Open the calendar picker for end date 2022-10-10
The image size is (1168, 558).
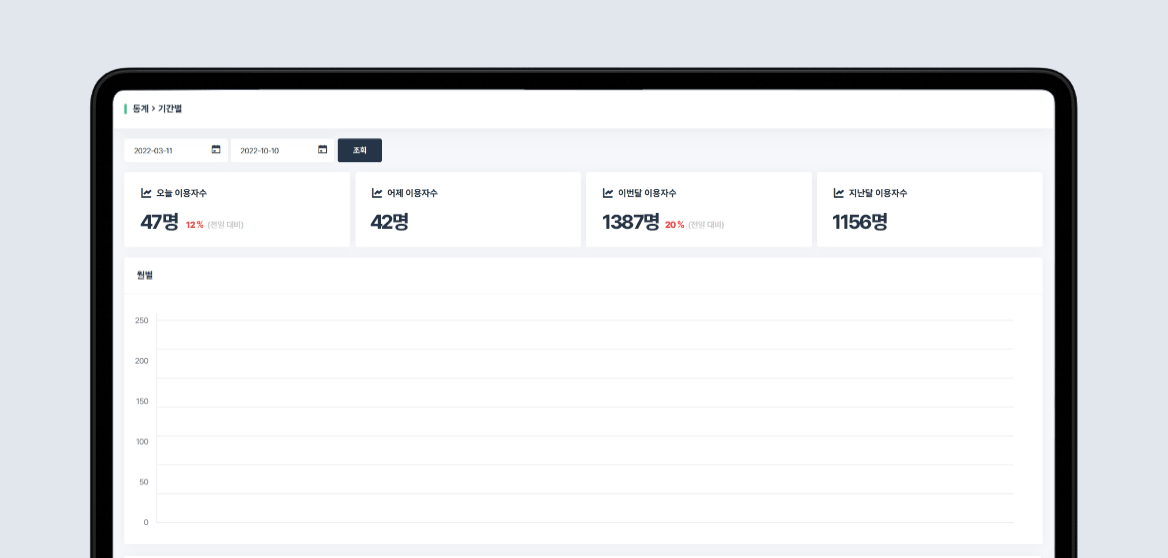(x=322, y=150)
